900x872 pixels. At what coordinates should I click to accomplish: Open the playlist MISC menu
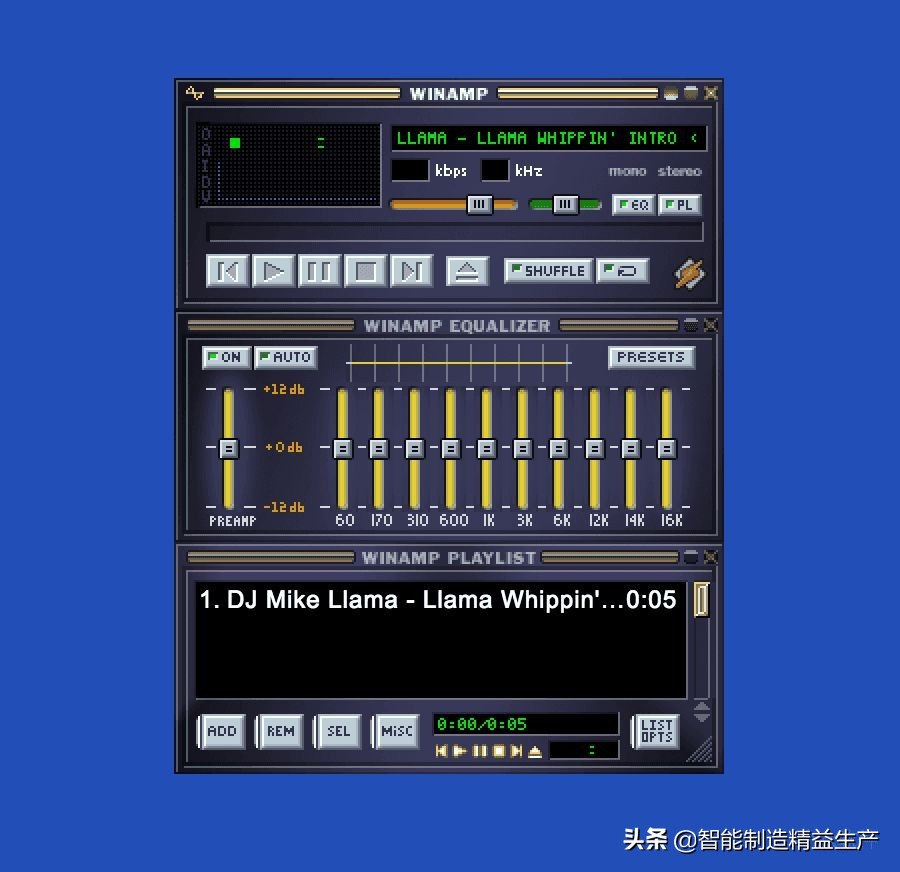click(397, 731)
